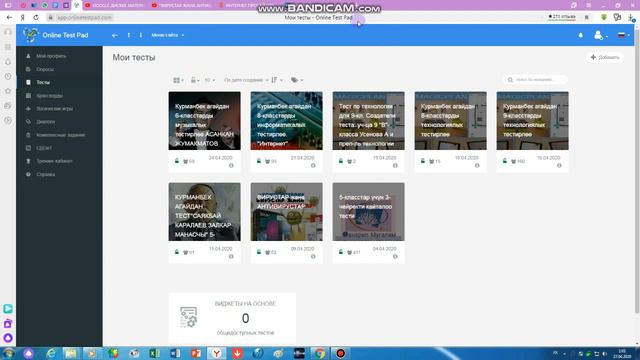Screen dimensions: 640x360
Task: Click the Online Test Pad logo
Action: (x=56, y=35)
